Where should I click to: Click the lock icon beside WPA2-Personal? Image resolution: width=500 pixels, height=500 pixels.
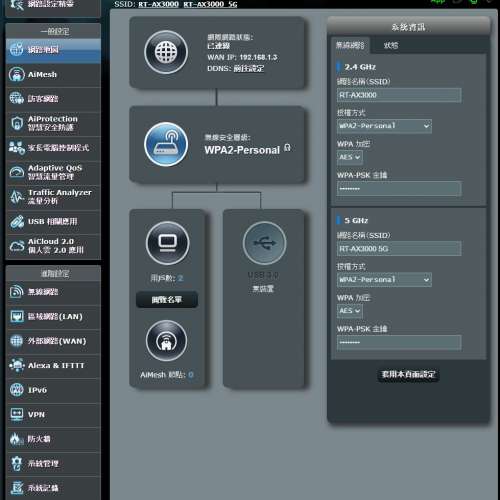point(287,148)
